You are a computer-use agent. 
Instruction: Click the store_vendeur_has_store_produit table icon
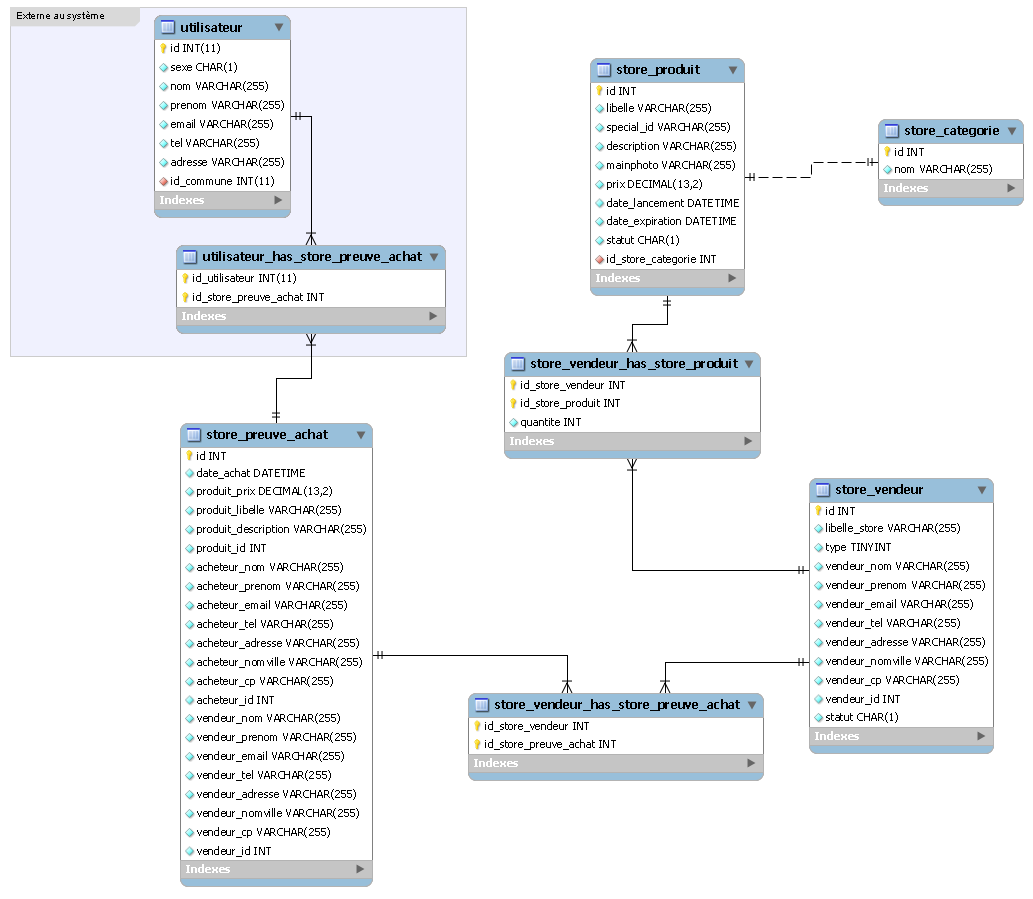pos(518,363)
